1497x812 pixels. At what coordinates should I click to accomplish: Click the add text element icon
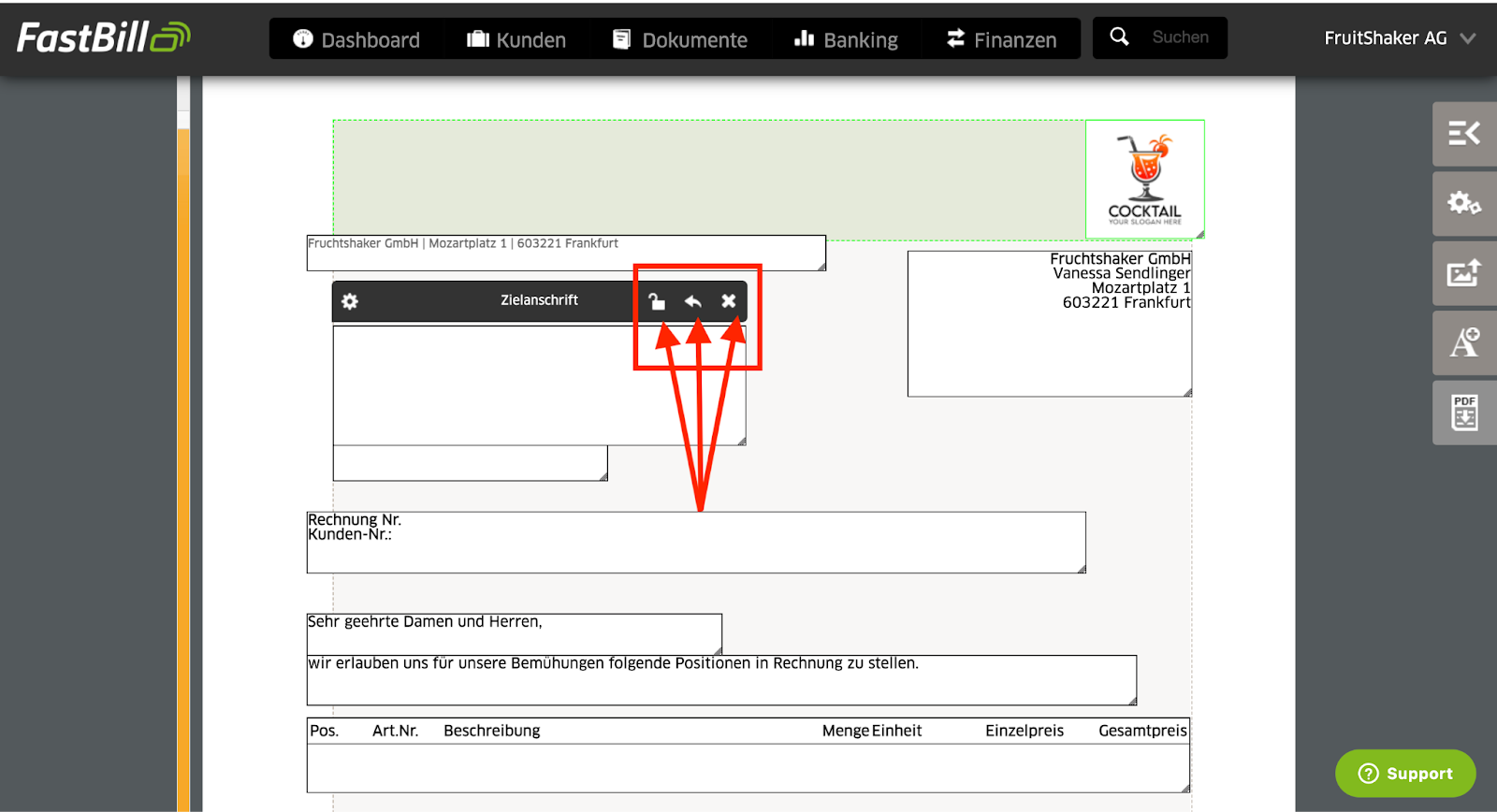click(x=1464, y=342)
